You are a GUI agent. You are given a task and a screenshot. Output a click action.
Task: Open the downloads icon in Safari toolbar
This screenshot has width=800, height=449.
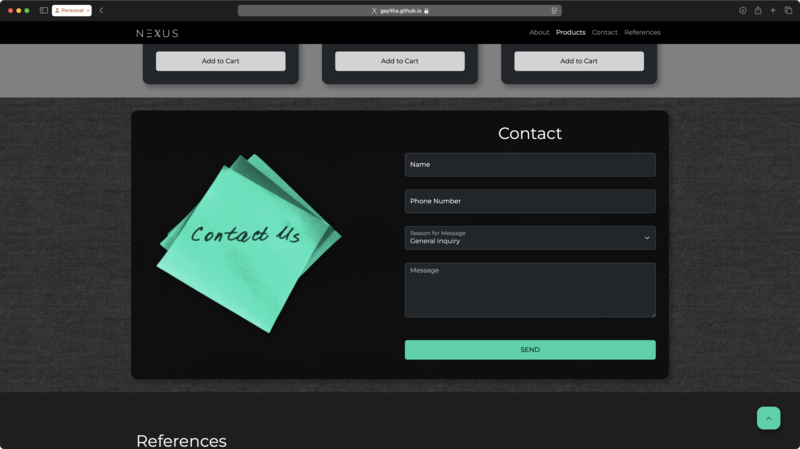click(x=743, y=10)
